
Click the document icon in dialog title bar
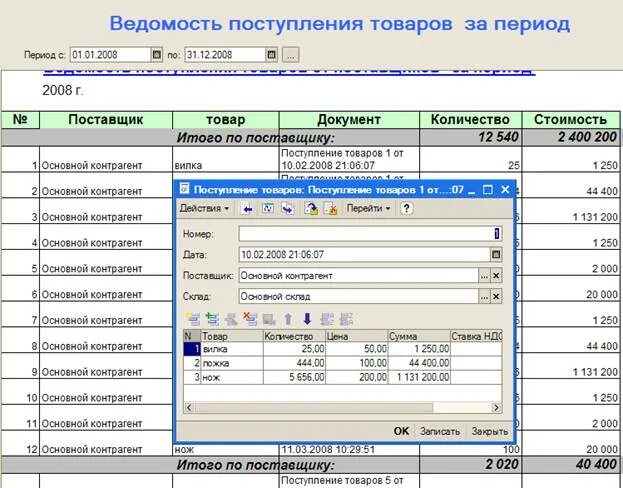pyautogui.click(x=184, y=188)
